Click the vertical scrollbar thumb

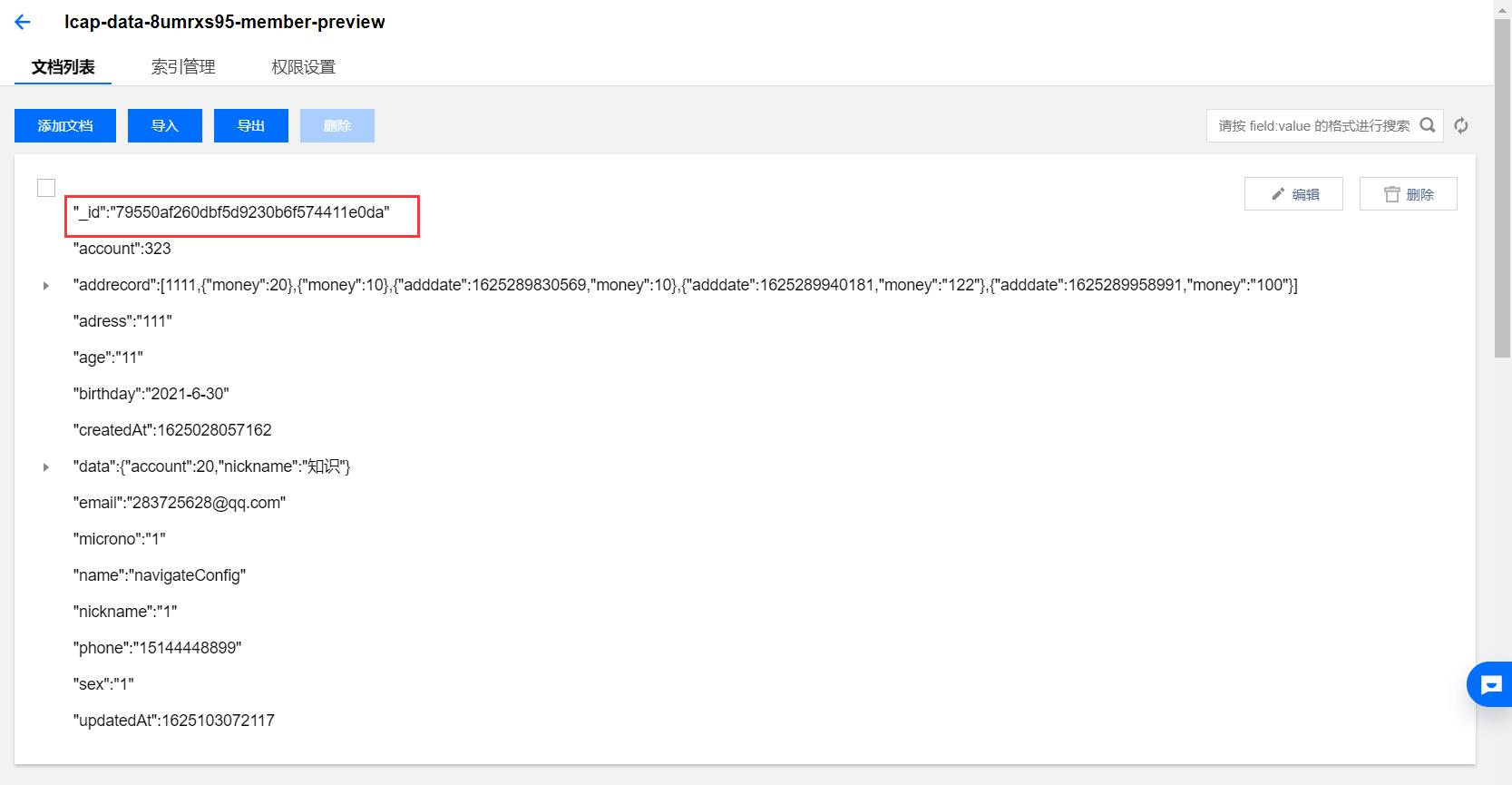pos(1503,189)
